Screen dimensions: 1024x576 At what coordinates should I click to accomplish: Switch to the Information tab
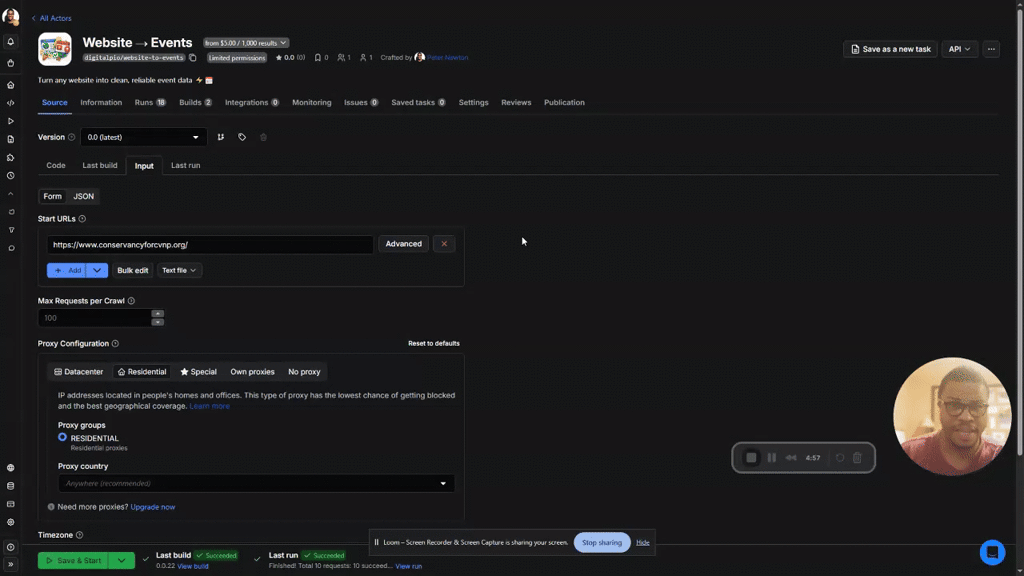101,103
